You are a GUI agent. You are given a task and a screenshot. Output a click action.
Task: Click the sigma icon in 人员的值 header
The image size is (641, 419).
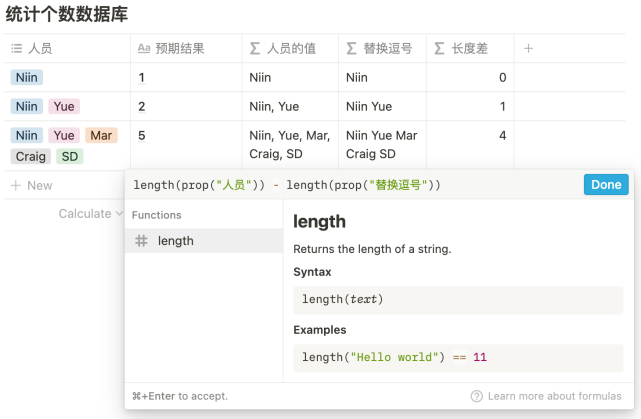tap(255, 48)
